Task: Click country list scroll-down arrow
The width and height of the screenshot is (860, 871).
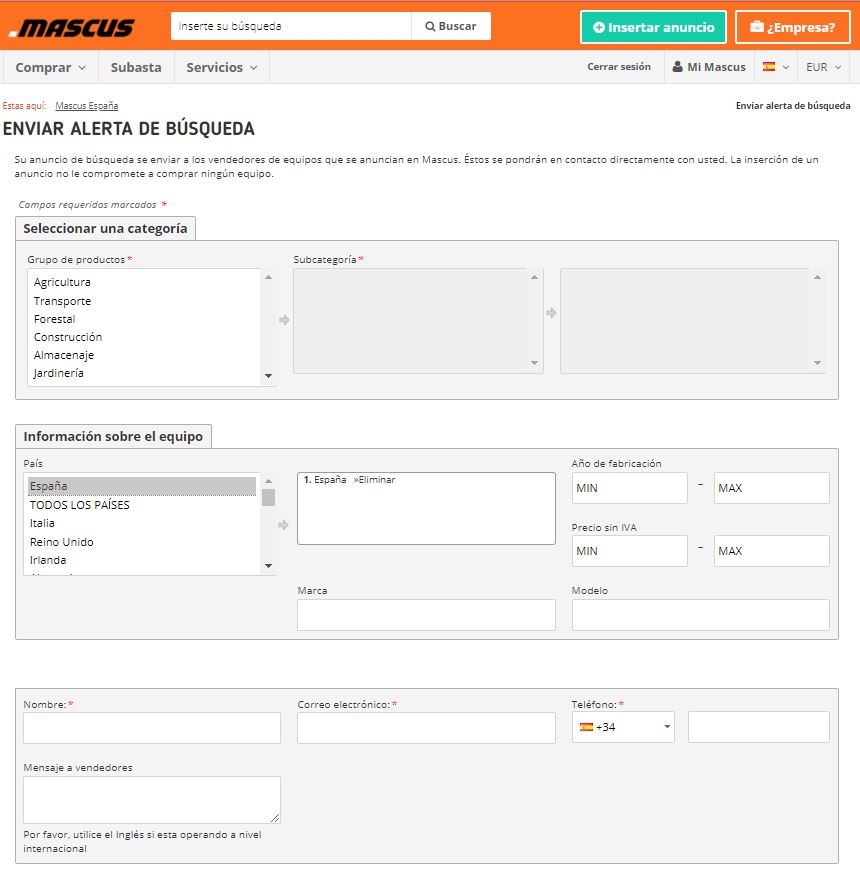Action: pos(268,566)
